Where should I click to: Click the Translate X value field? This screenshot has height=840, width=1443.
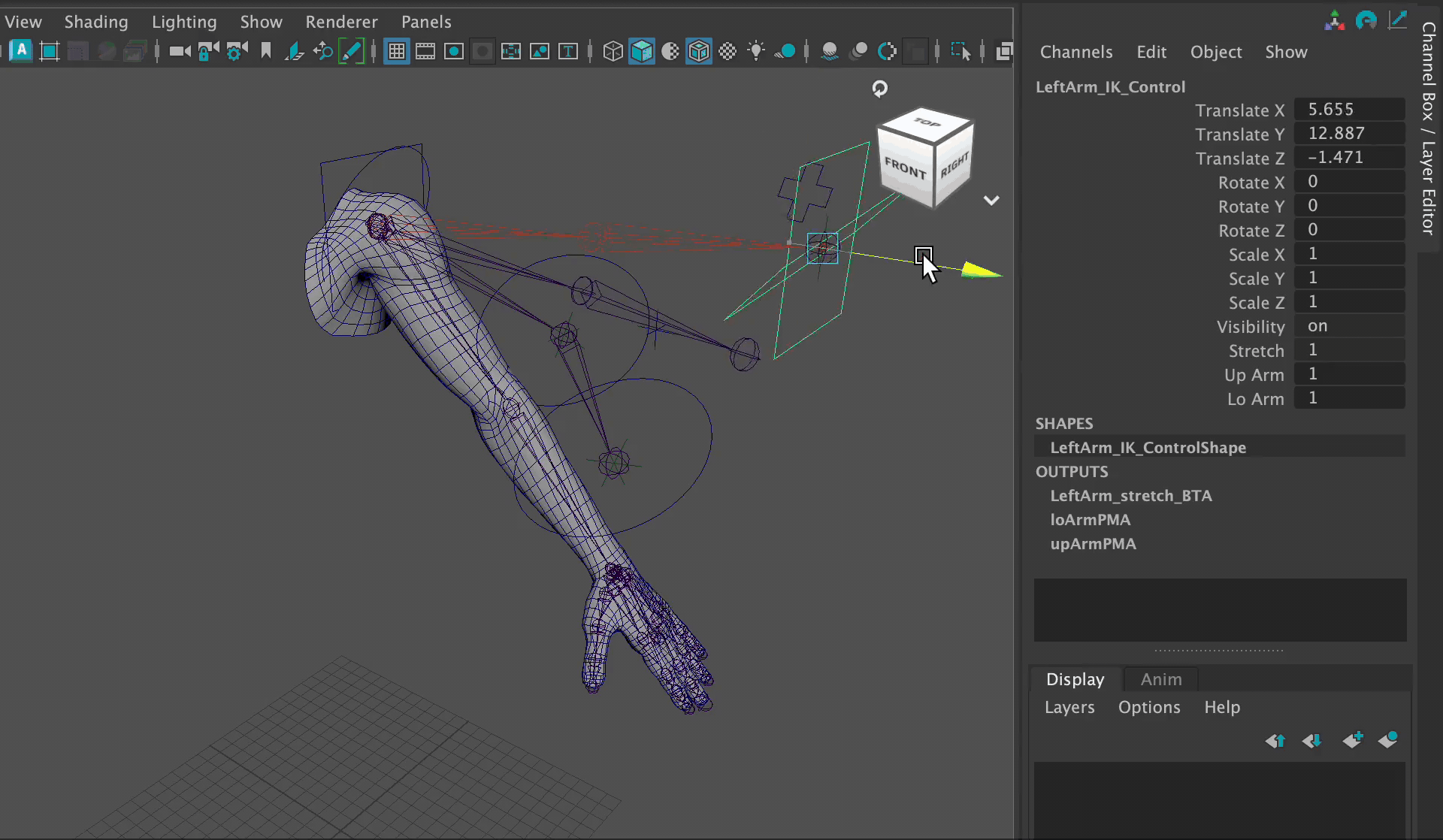(x=1349, y=110)
